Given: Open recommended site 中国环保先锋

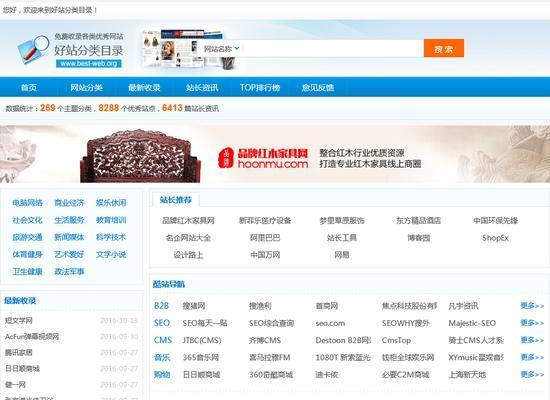Looking at the screenshot, I should pyautogui.click(x=495, y=220).
